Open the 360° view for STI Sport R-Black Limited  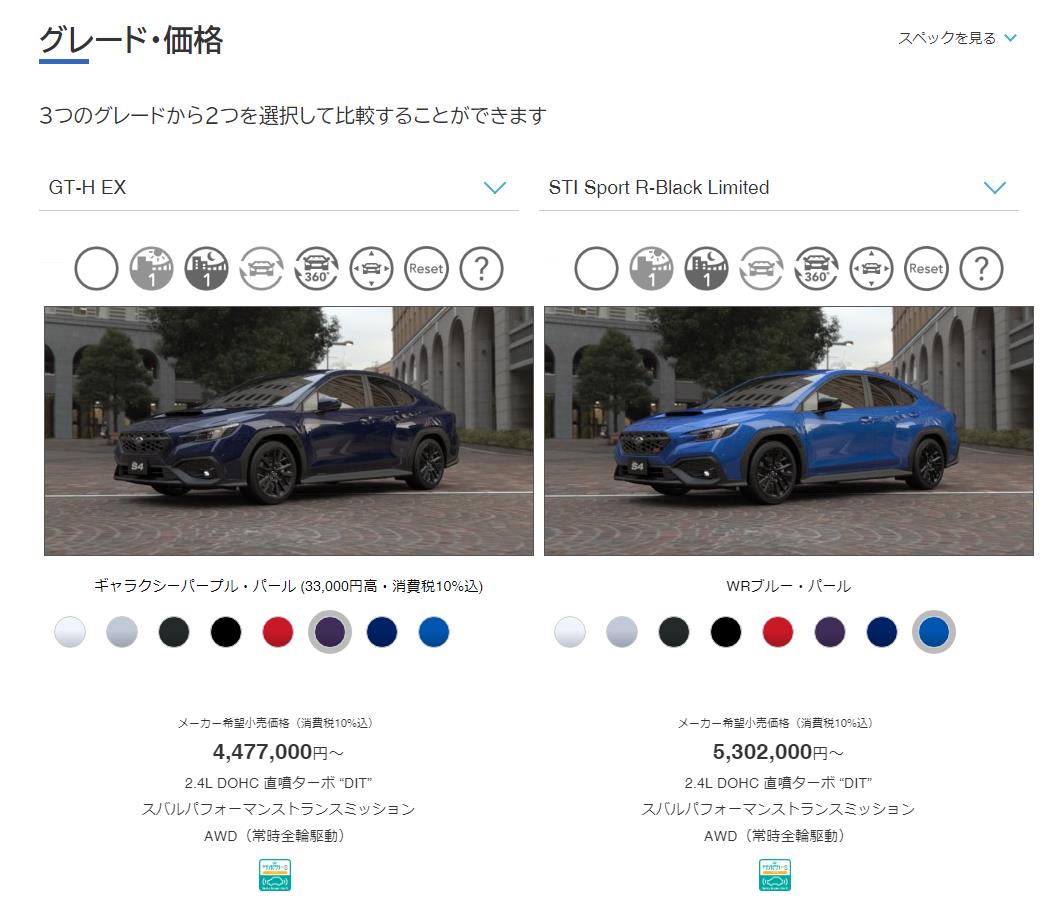point(817,269)
